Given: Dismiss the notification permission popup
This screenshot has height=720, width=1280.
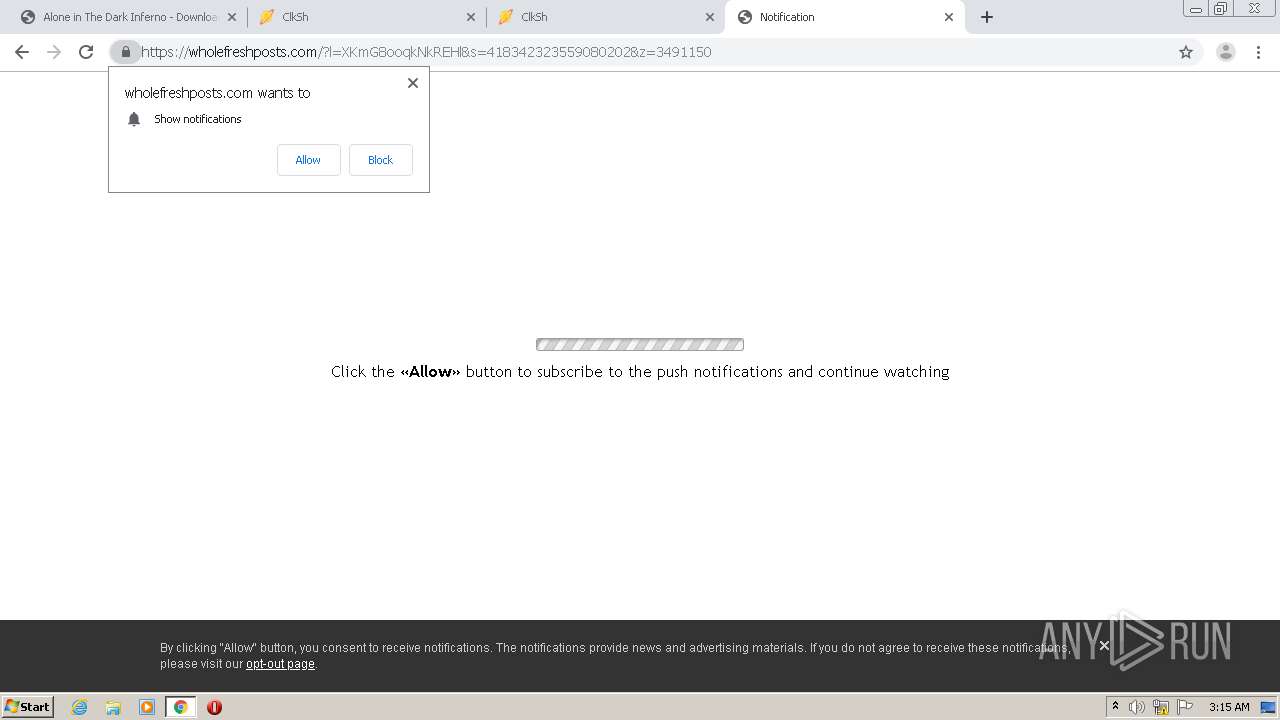Looking at the screenshot, I should 413,83.
